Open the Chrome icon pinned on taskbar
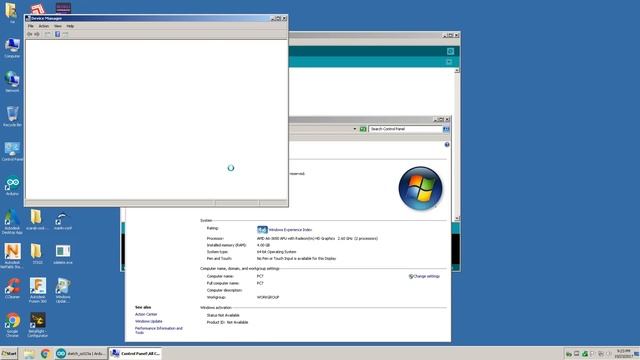 tap(45, 353)
